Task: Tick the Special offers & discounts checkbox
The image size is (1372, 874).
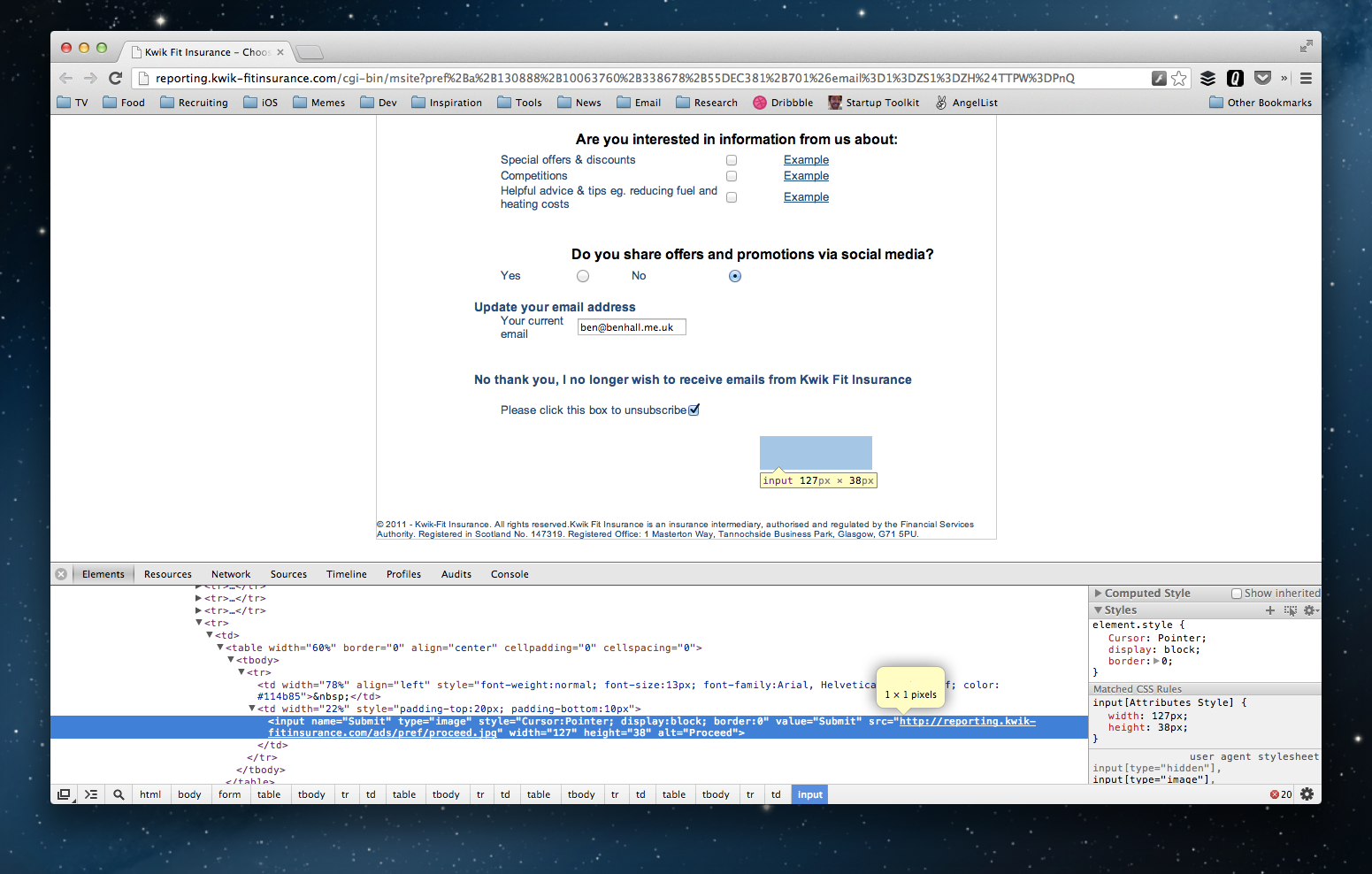Action: [732, 160]
